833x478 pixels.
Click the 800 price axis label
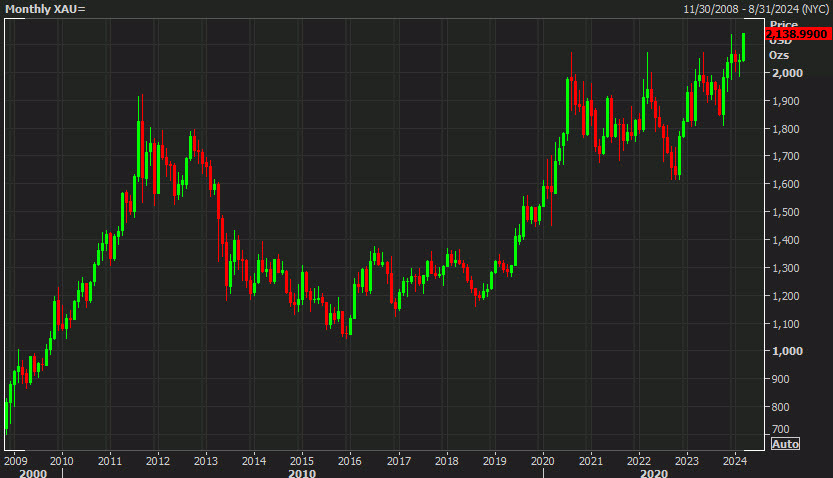point(780,407)
